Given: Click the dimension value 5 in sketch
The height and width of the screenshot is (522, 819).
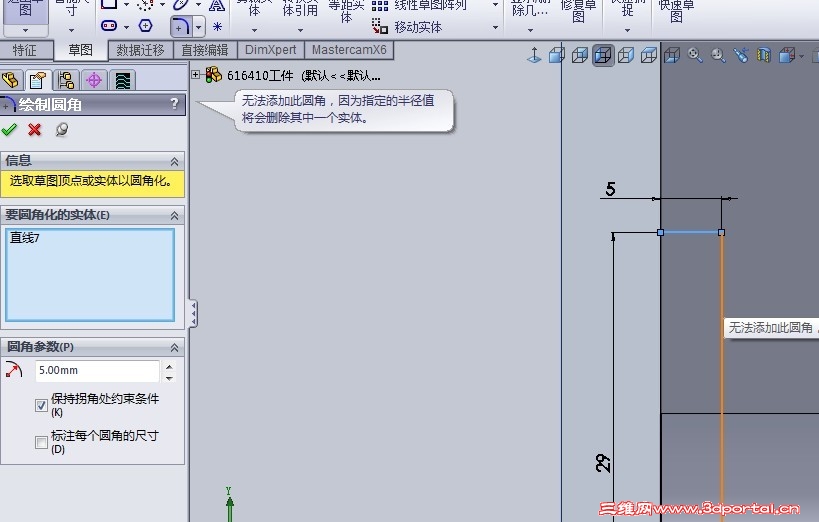Looking at the screenshot, I should [x=610, y=189].
